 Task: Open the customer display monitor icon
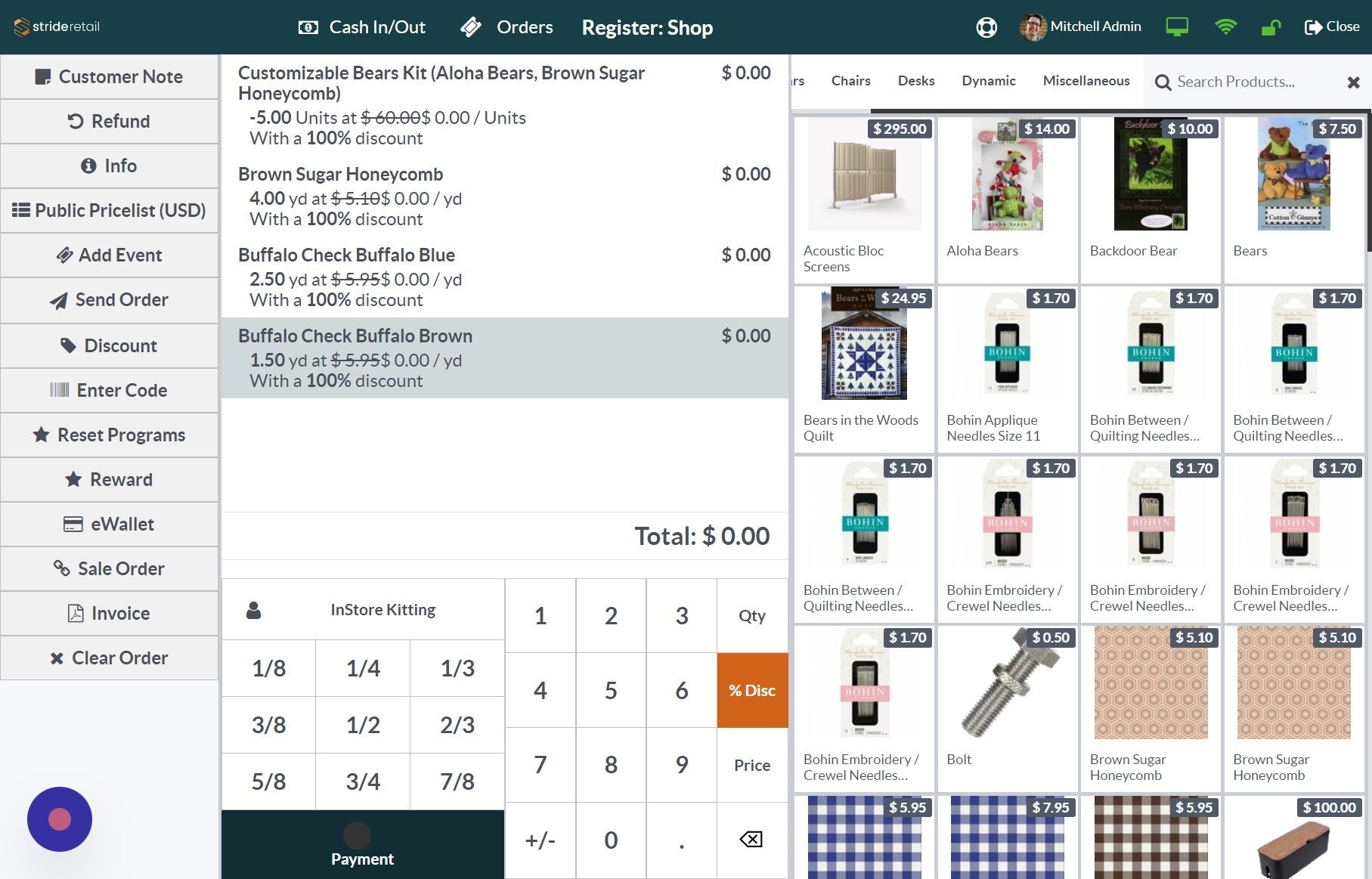tap(1177, 27)
